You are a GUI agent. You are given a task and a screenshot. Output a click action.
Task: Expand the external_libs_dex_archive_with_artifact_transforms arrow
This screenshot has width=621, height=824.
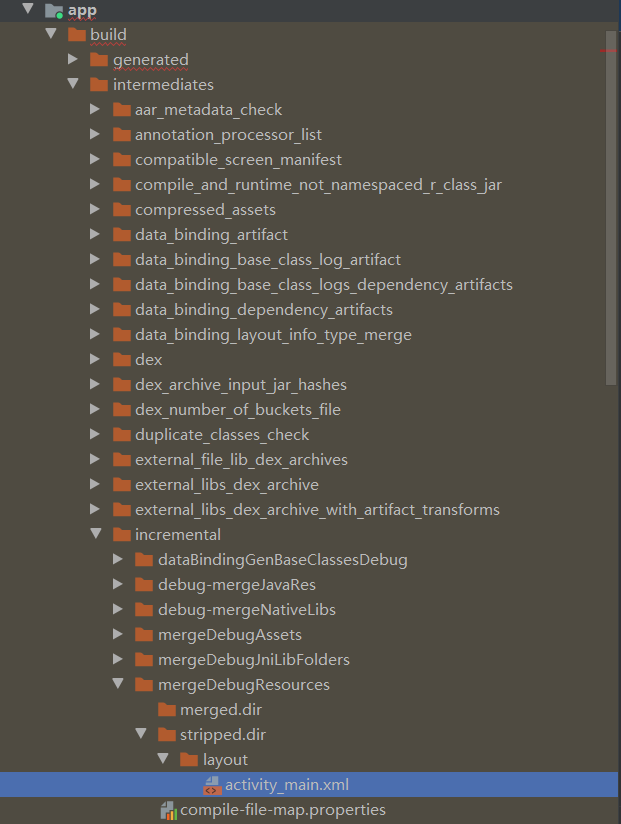pyautogui.click(x=95, y=509)
